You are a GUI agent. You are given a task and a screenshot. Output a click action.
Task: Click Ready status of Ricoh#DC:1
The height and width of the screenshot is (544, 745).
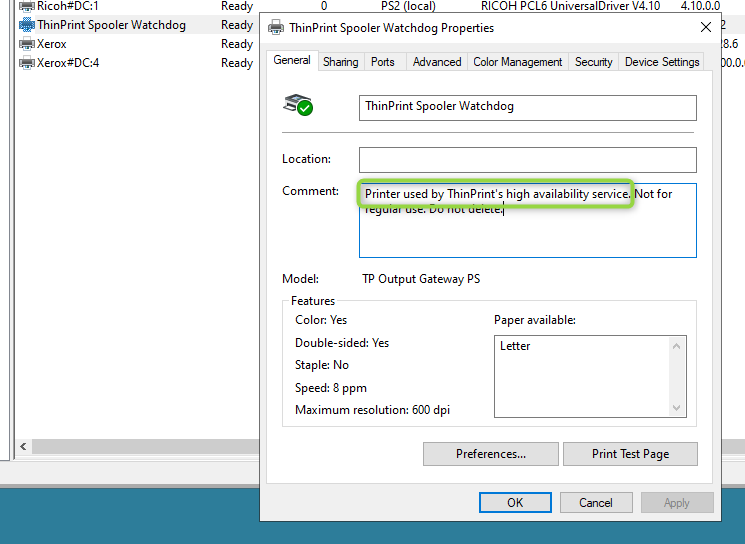[x=237, y=6]
